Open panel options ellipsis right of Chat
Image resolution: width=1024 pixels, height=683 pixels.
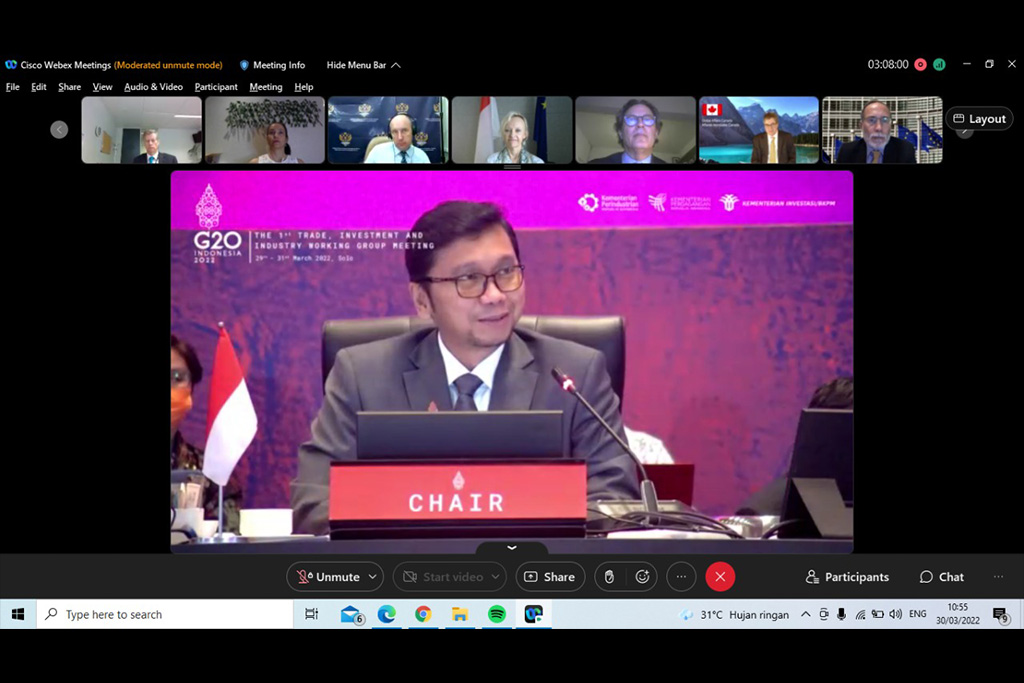[998, 577]
